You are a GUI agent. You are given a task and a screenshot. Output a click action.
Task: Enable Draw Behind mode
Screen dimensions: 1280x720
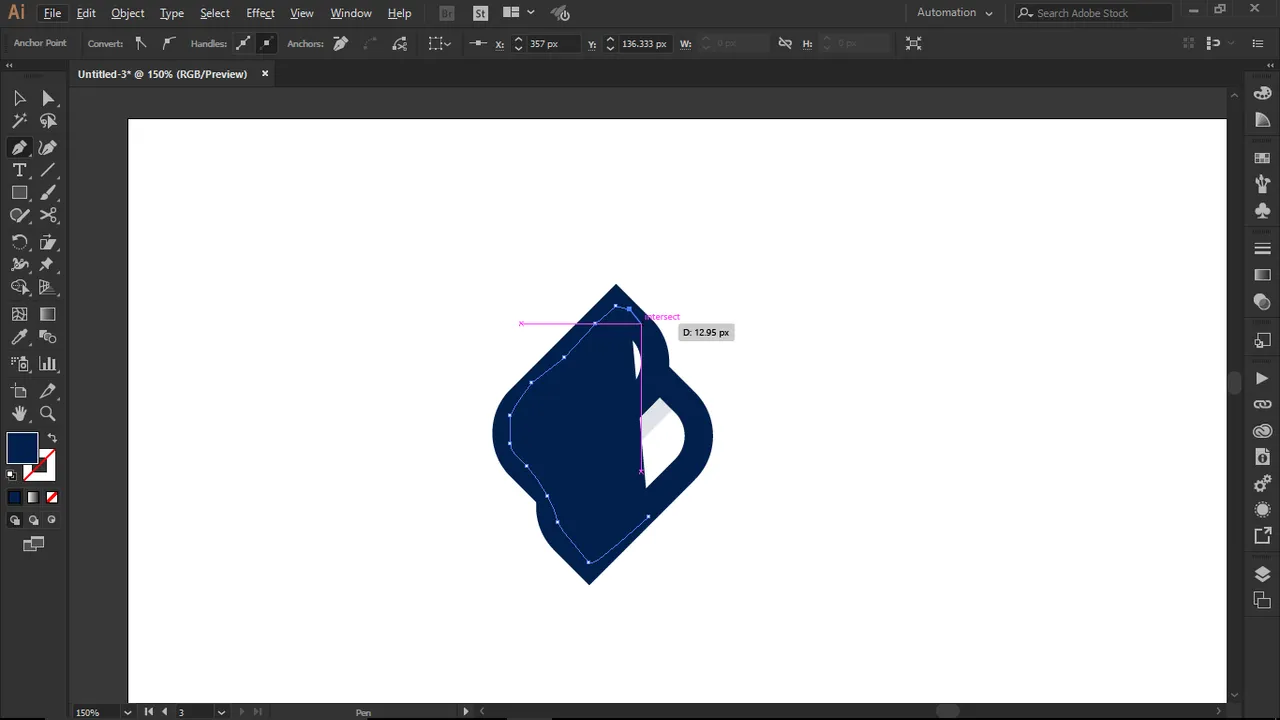[x=33, y=520]
